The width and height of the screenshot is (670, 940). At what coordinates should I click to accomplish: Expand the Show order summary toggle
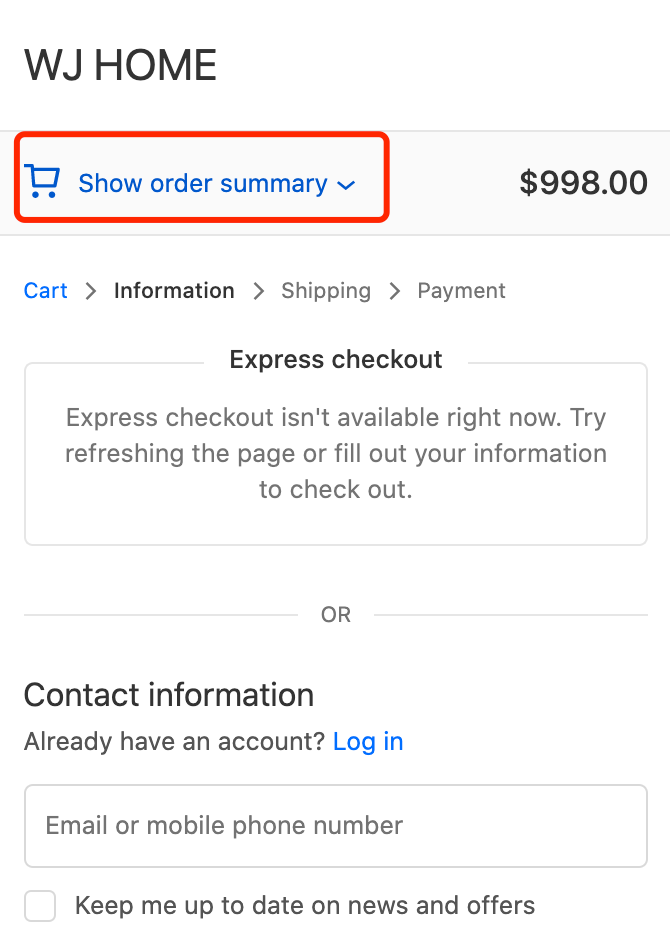(x=203, y=184)
